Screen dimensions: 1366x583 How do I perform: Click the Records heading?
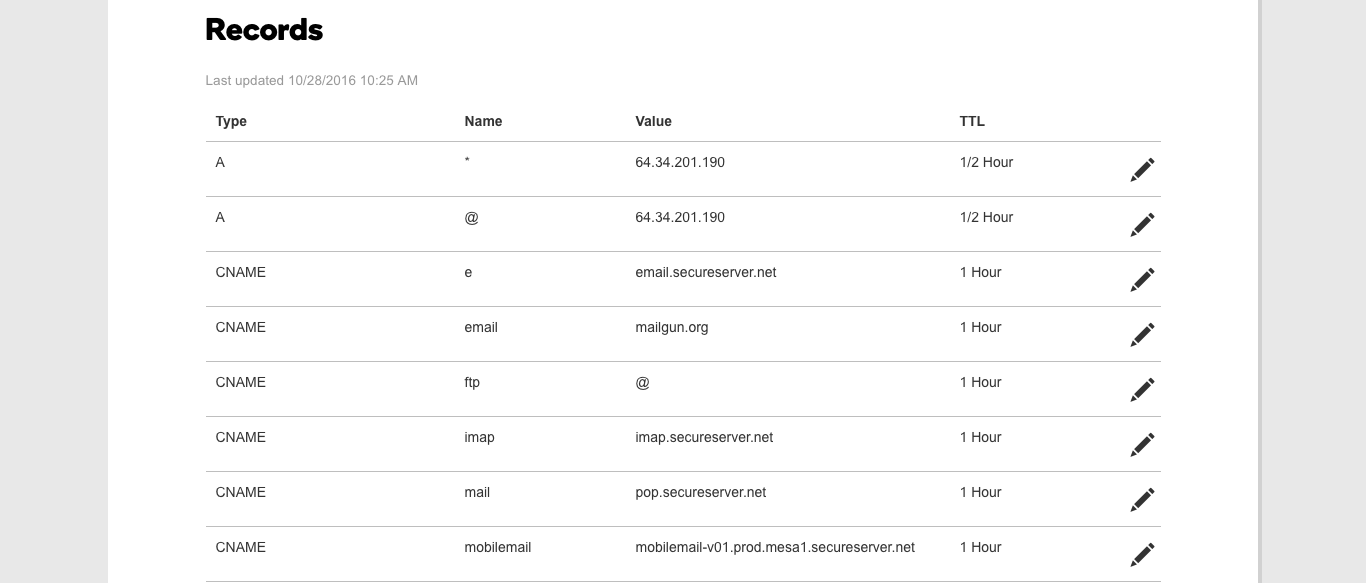pos(264,30)
